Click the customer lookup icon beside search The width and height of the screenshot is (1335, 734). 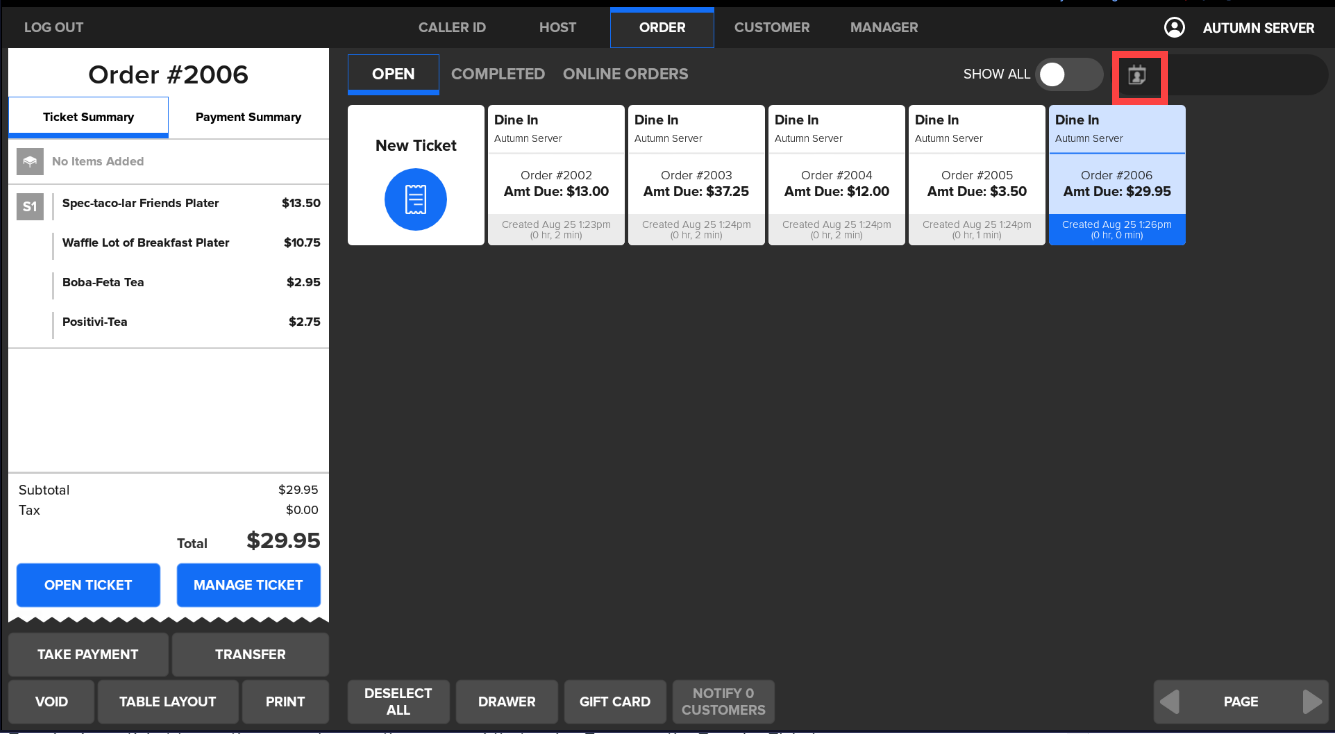pyautogui.click(x=1137, y=75)
